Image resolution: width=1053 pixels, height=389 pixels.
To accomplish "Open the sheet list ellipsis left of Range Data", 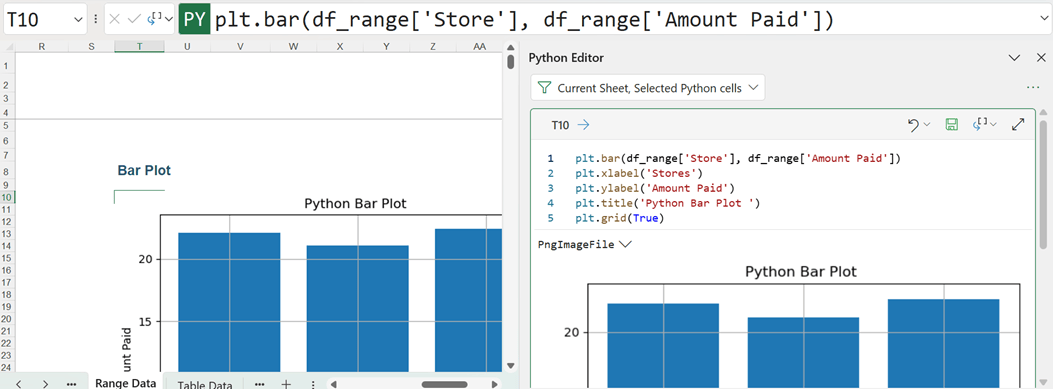I will (71, 384).
